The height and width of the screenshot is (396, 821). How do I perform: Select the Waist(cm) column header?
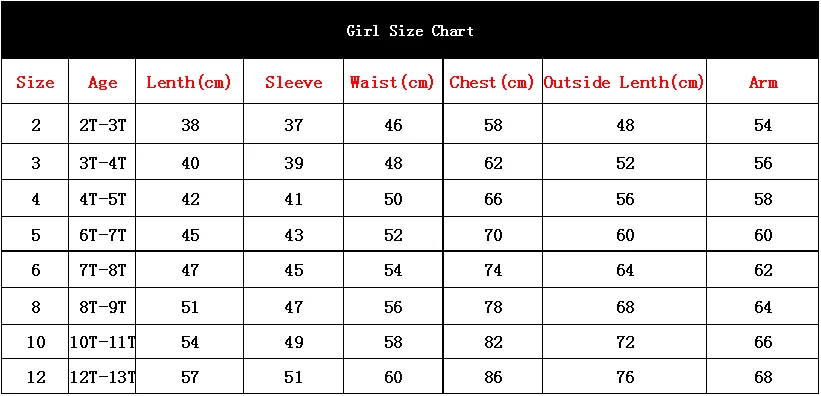(x=392, y=83)
